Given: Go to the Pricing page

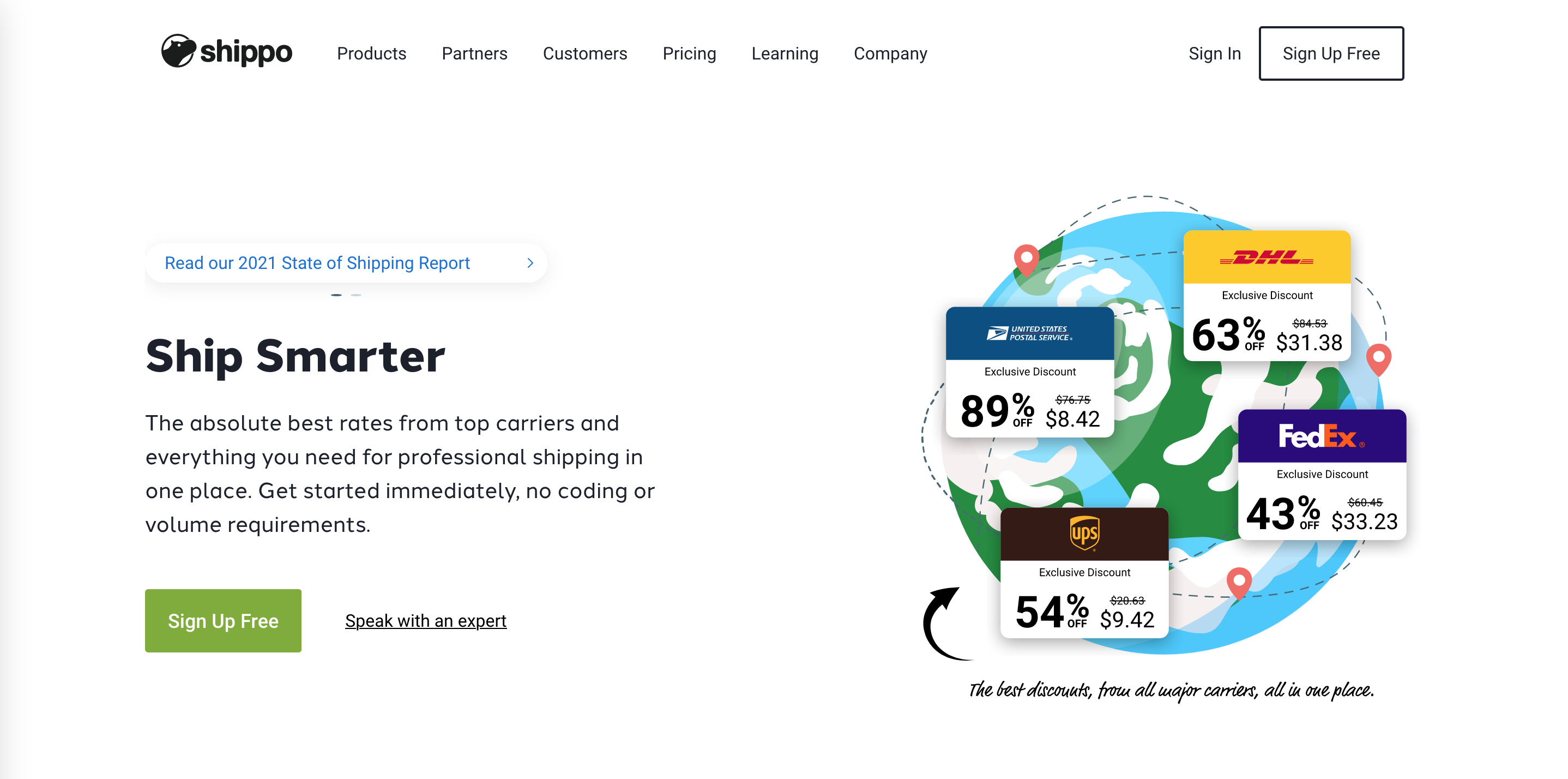Looking at the screenshot, I should pos(689,53).
